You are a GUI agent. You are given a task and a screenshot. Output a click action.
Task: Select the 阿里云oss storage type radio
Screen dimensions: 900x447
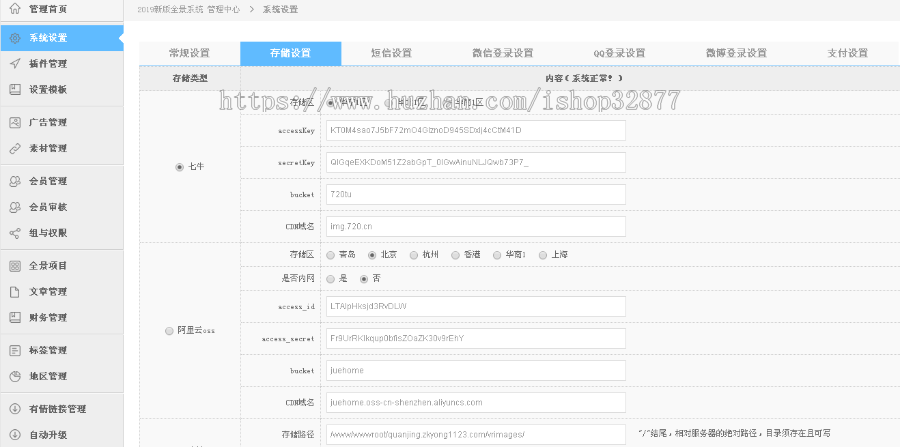(x=169, y=331)
